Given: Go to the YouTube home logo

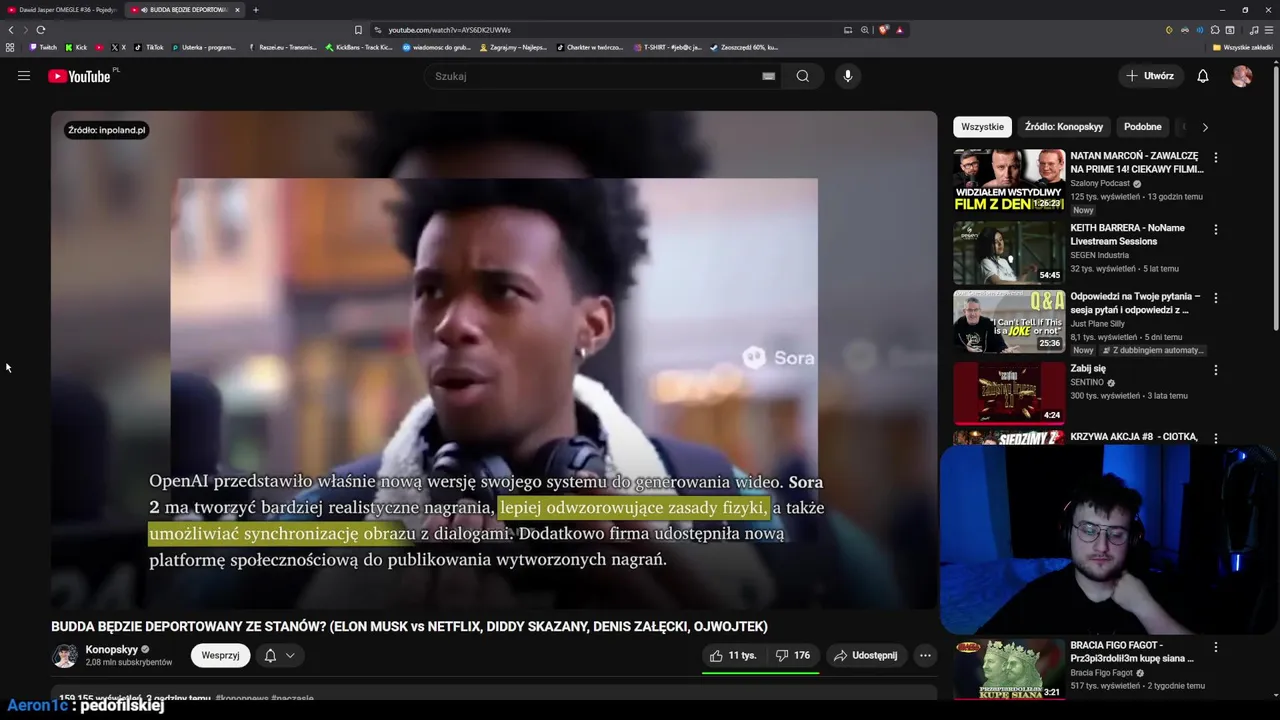Looking at the screenshot, I should tap(80, 76).
